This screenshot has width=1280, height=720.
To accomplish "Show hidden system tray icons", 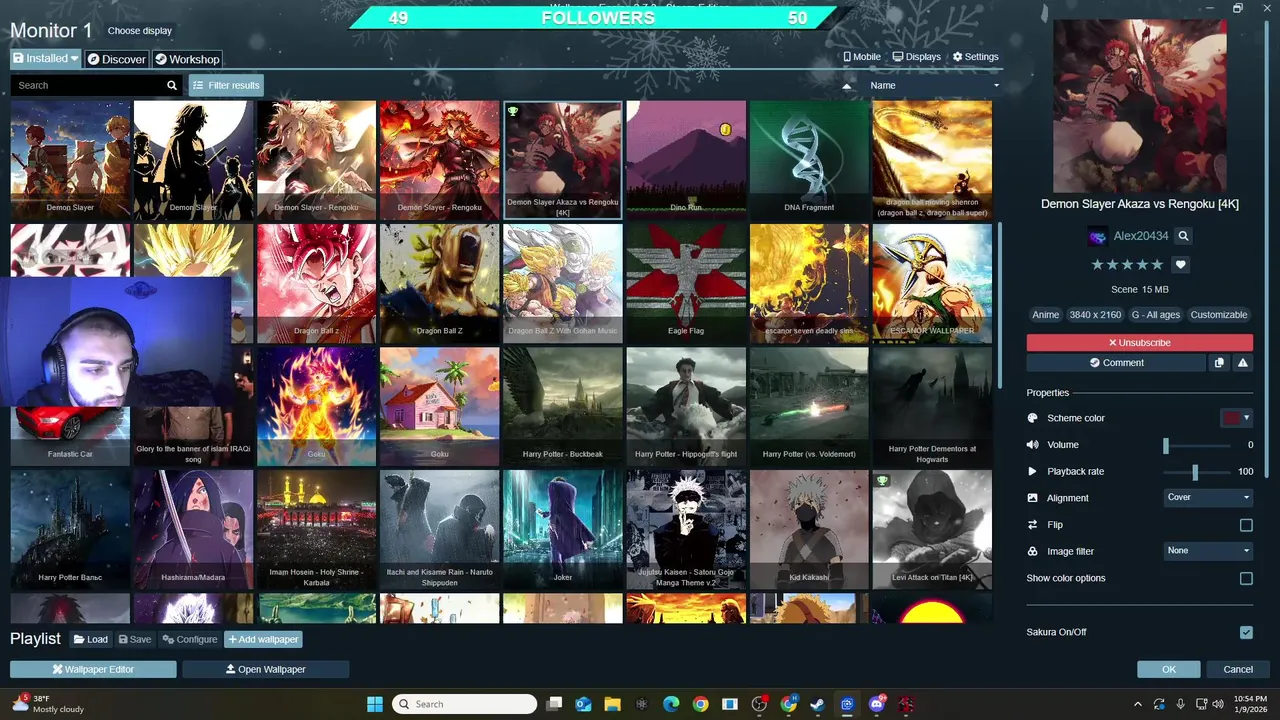I will point(1137,704).
